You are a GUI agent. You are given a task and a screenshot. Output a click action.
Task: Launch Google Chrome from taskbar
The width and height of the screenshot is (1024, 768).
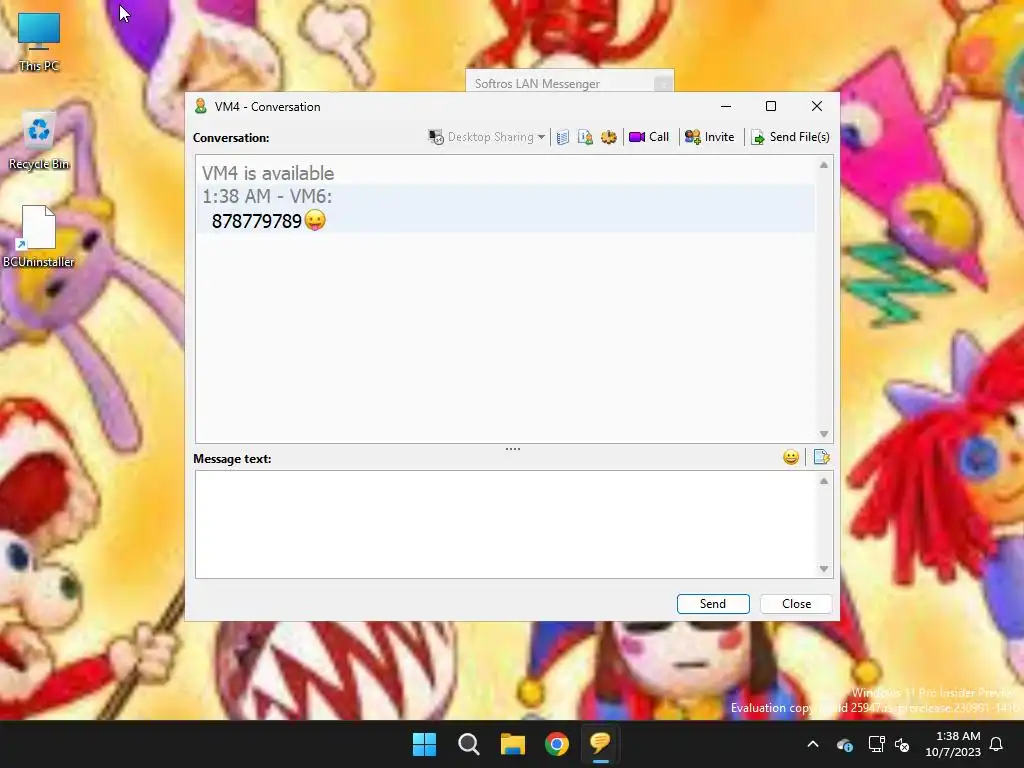[x=557, y=744]
